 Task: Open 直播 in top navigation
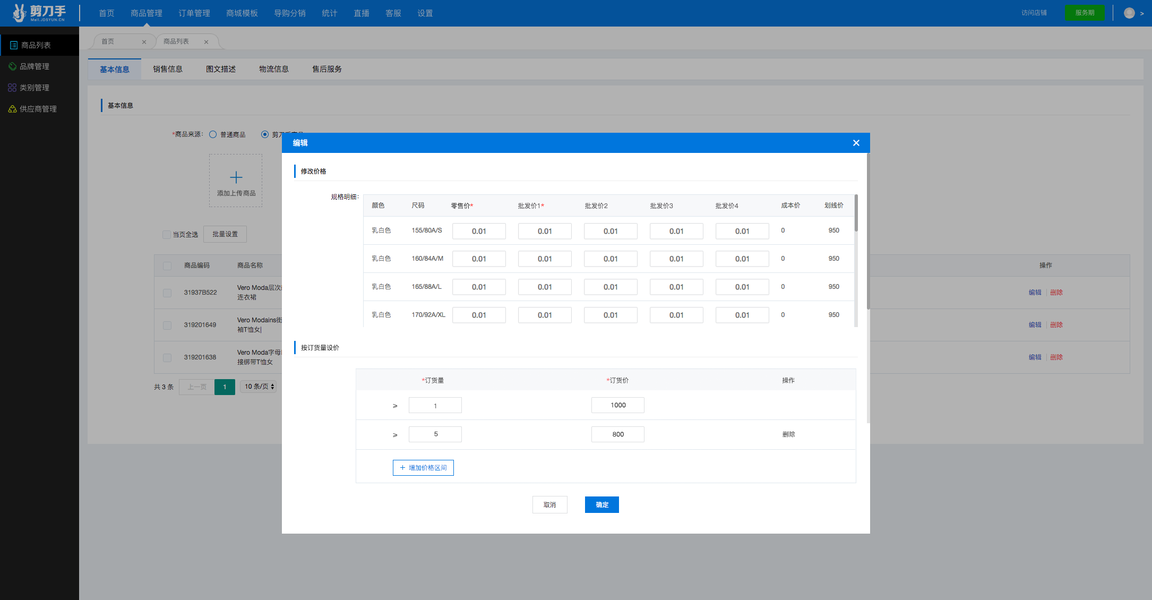(x=361, y=13)
